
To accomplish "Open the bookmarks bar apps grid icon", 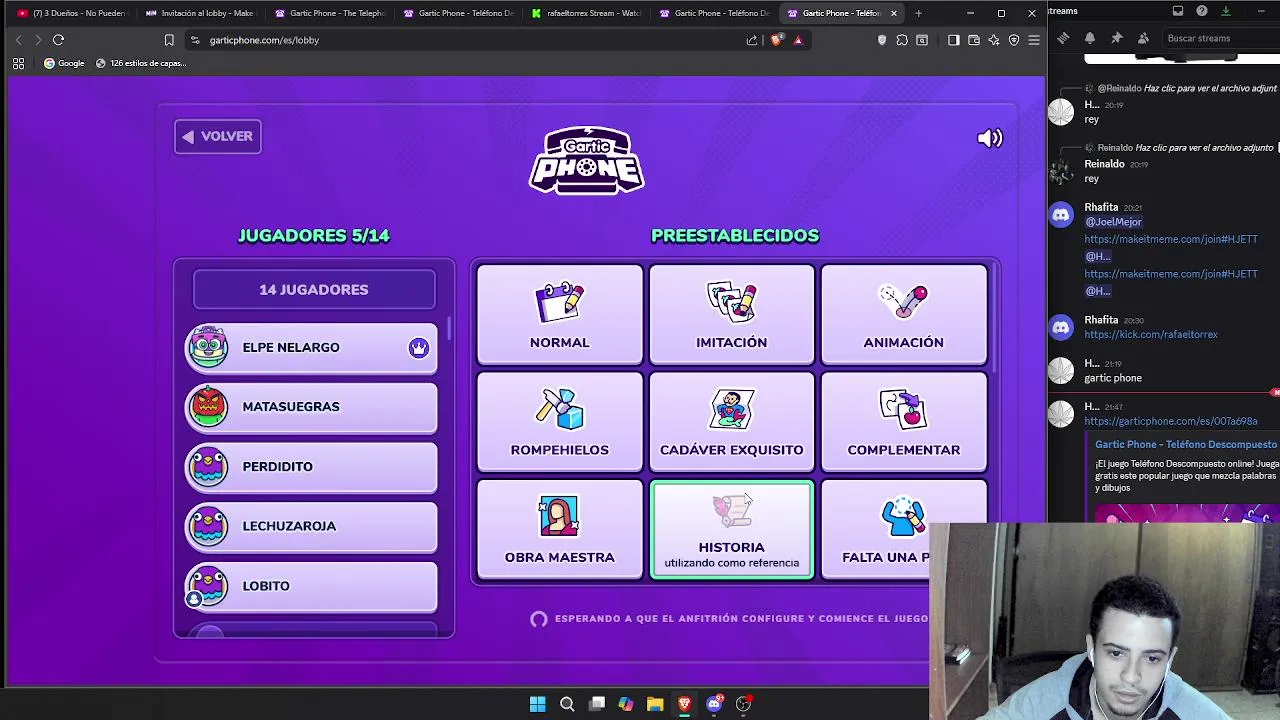I will 18,63.
